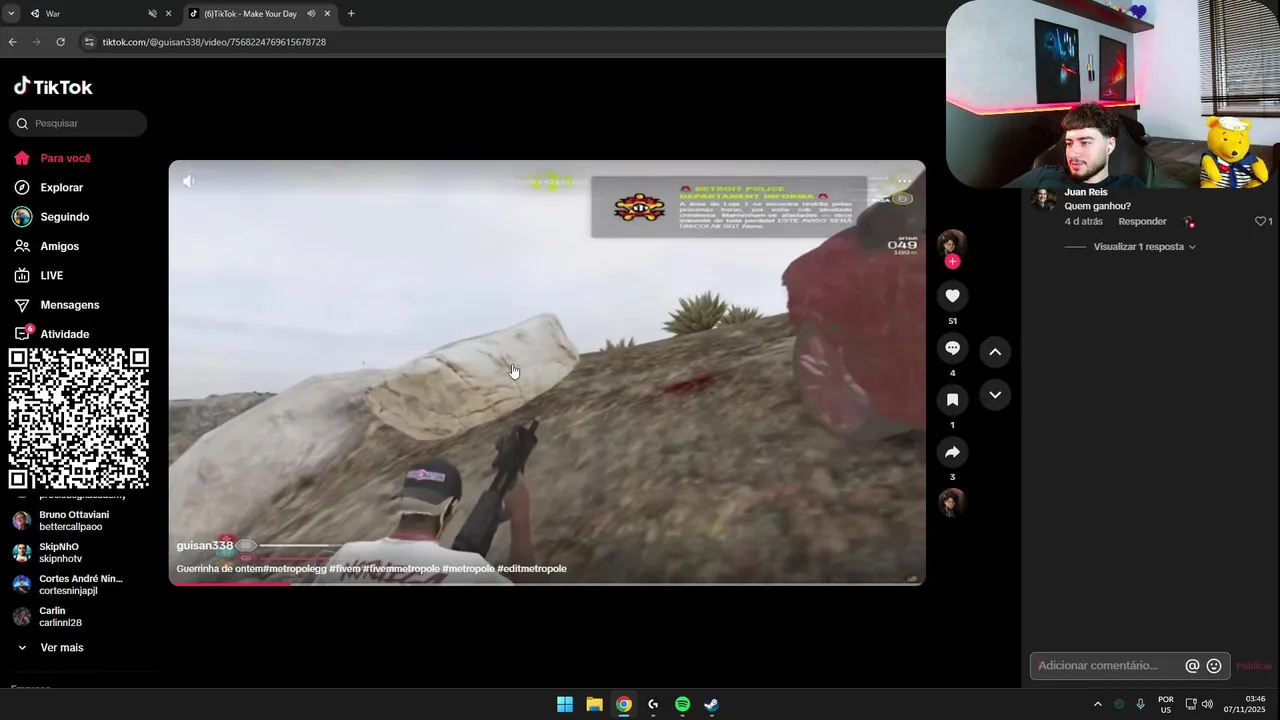Image resolution: width=1280 pixels, height=720 pixels.
Task: Go to next video with down arrow
Action: pos(995,395)
